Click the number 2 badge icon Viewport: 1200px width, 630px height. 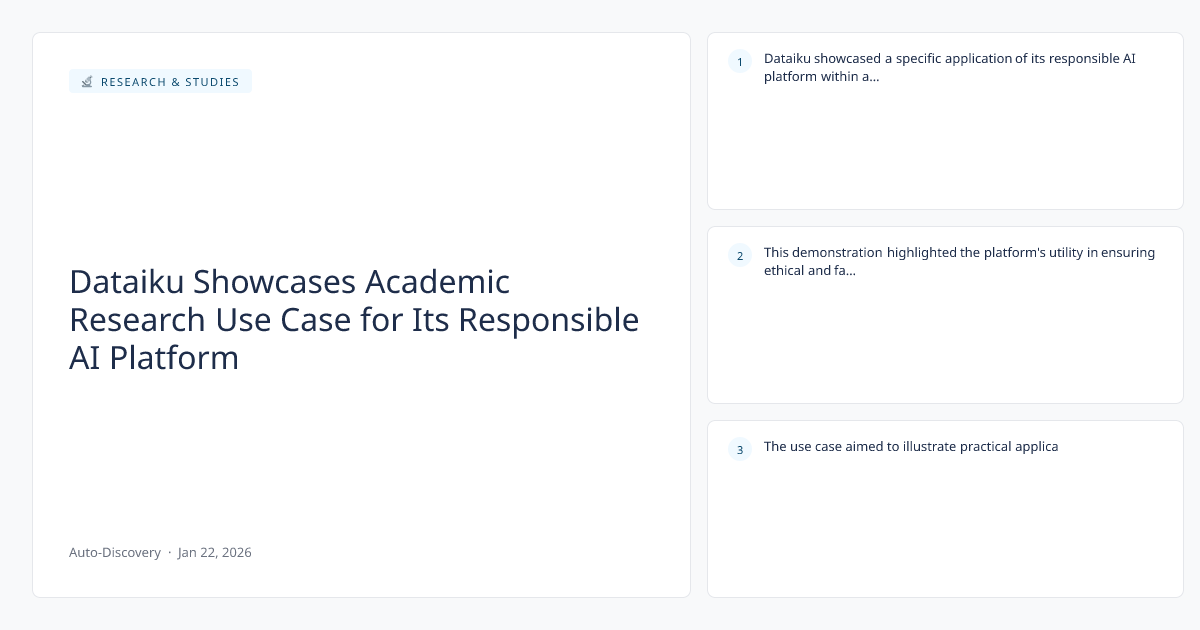click(740, 256)
